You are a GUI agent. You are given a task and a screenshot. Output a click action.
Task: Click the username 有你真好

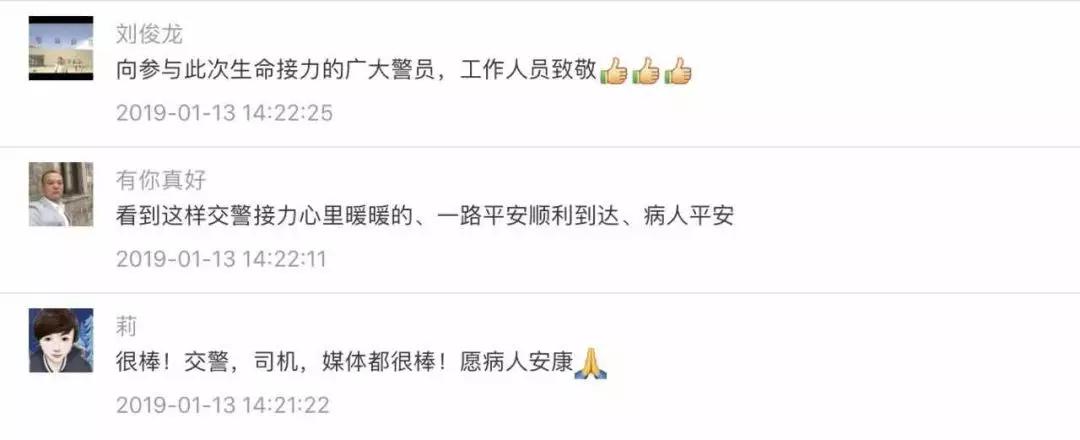(x=161, y=180)
